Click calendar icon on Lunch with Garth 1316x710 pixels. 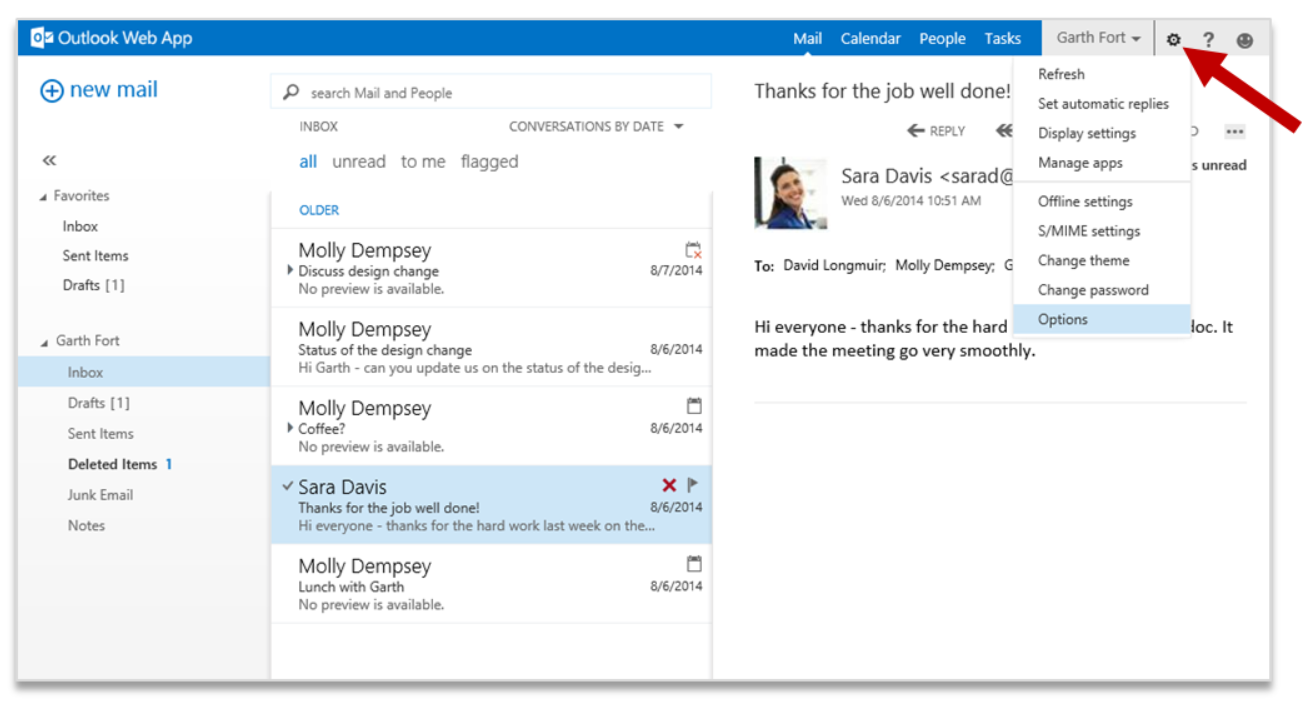click(694, 564)
